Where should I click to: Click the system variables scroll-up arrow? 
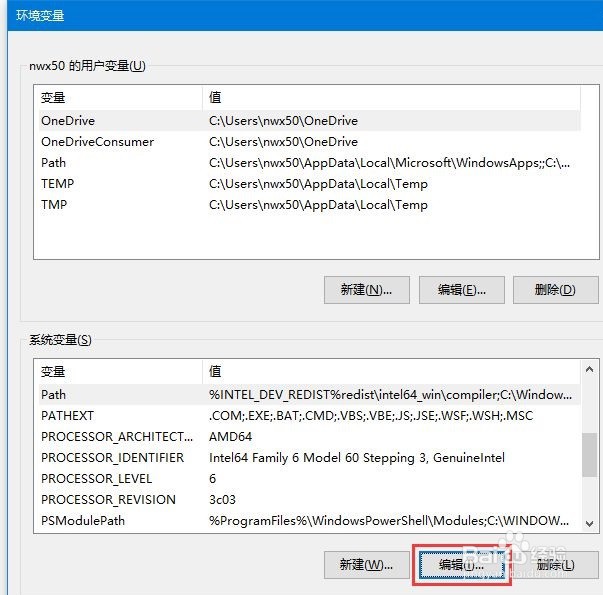click(x=589, y=369)
